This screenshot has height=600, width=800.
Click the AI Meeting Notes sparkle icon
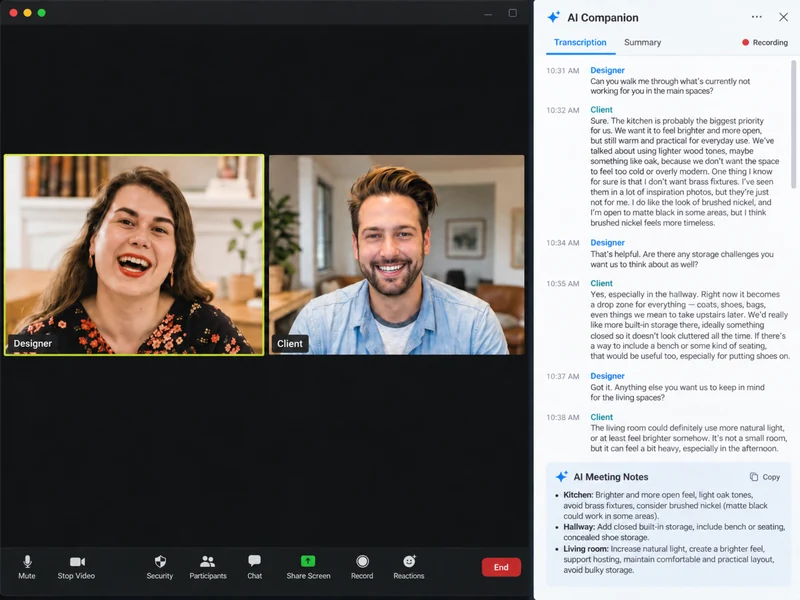pos(562,477)
